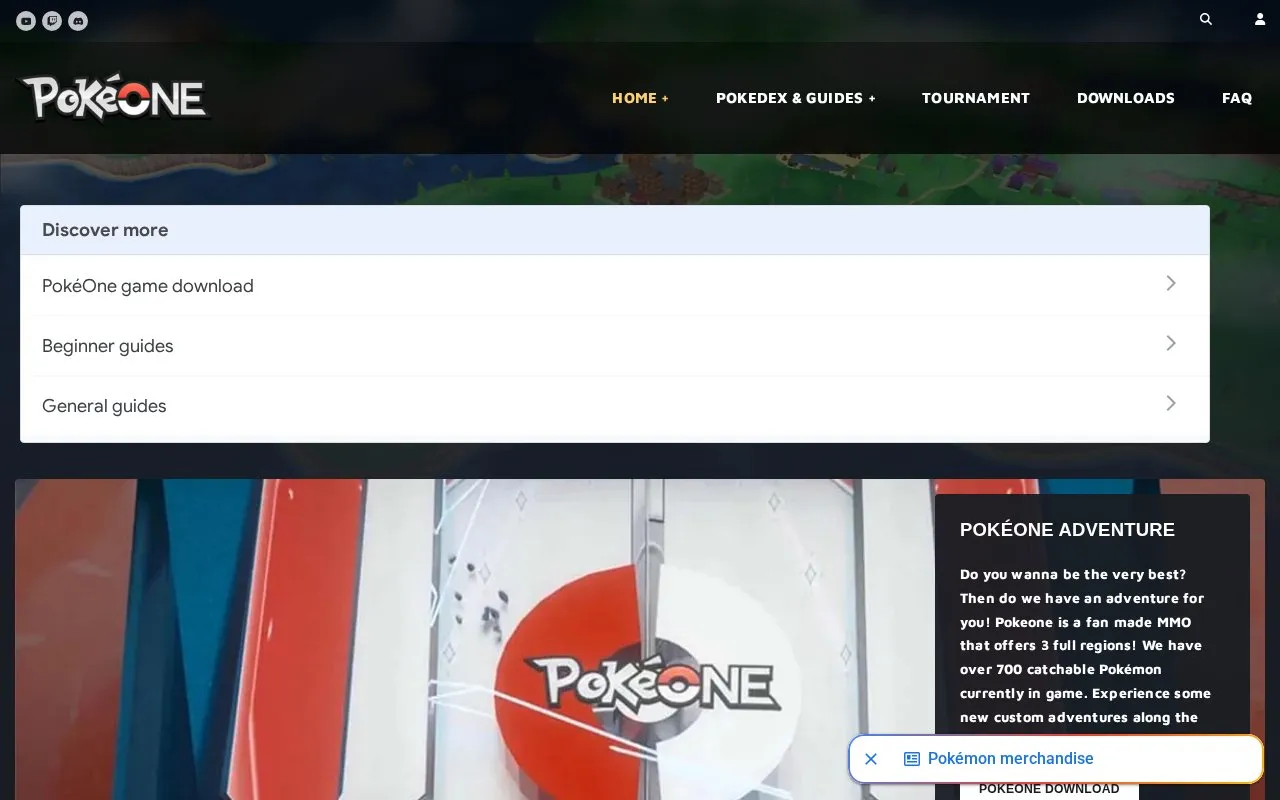Screen dimensions: 1280x800
Task: Open Beginner guides link
Action: click(614, 345)
